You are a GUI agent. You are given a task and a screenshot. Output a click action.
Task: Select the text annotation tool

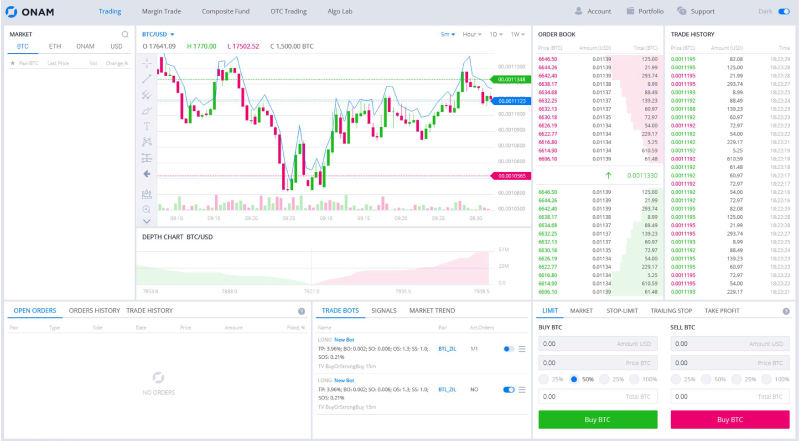coord(146,126)
